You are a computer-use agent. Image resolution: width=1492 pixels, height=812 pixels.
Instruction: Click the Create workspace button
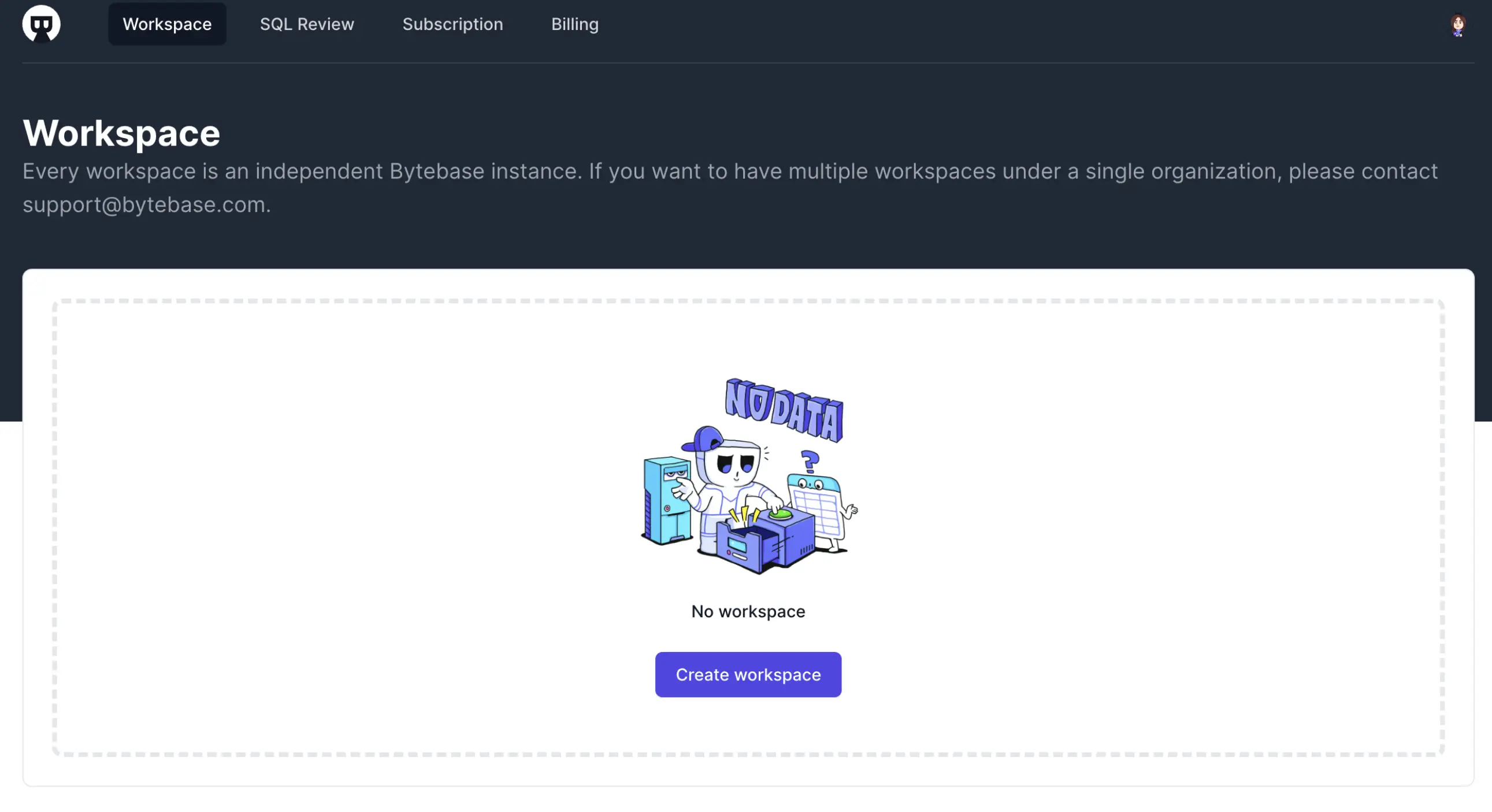pyautogui.click(x=748, y=674)
